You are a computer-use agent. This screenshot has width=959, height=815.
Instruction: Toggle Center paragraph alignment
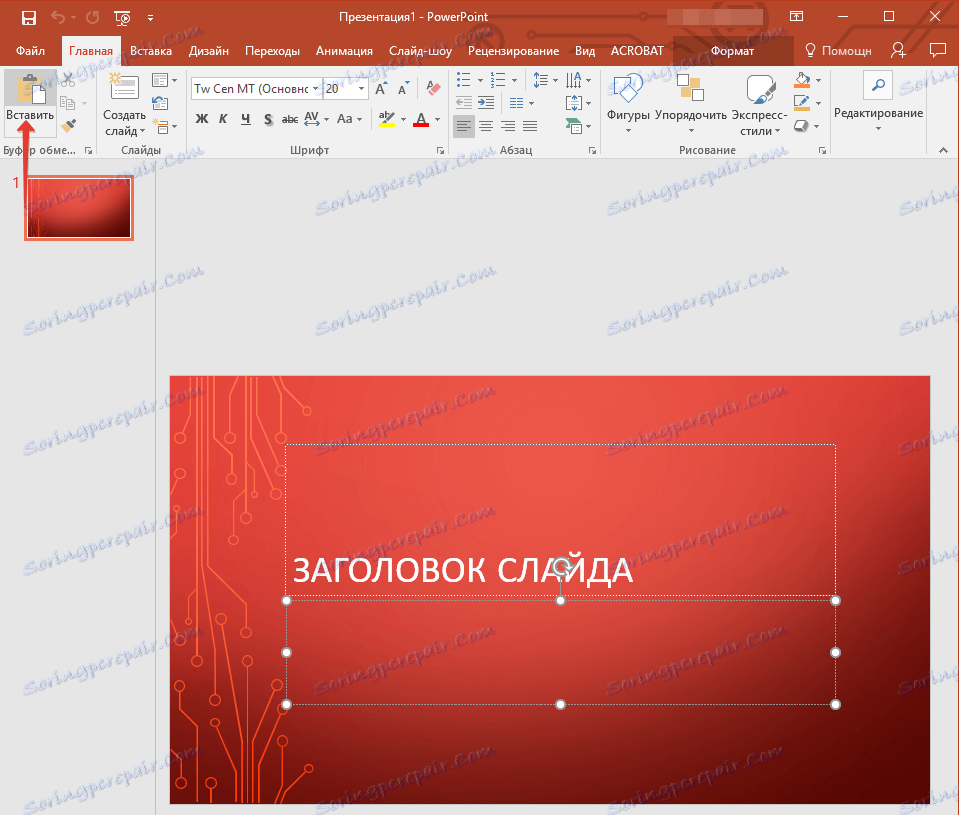pyautogui.click(x=486, y=127)
